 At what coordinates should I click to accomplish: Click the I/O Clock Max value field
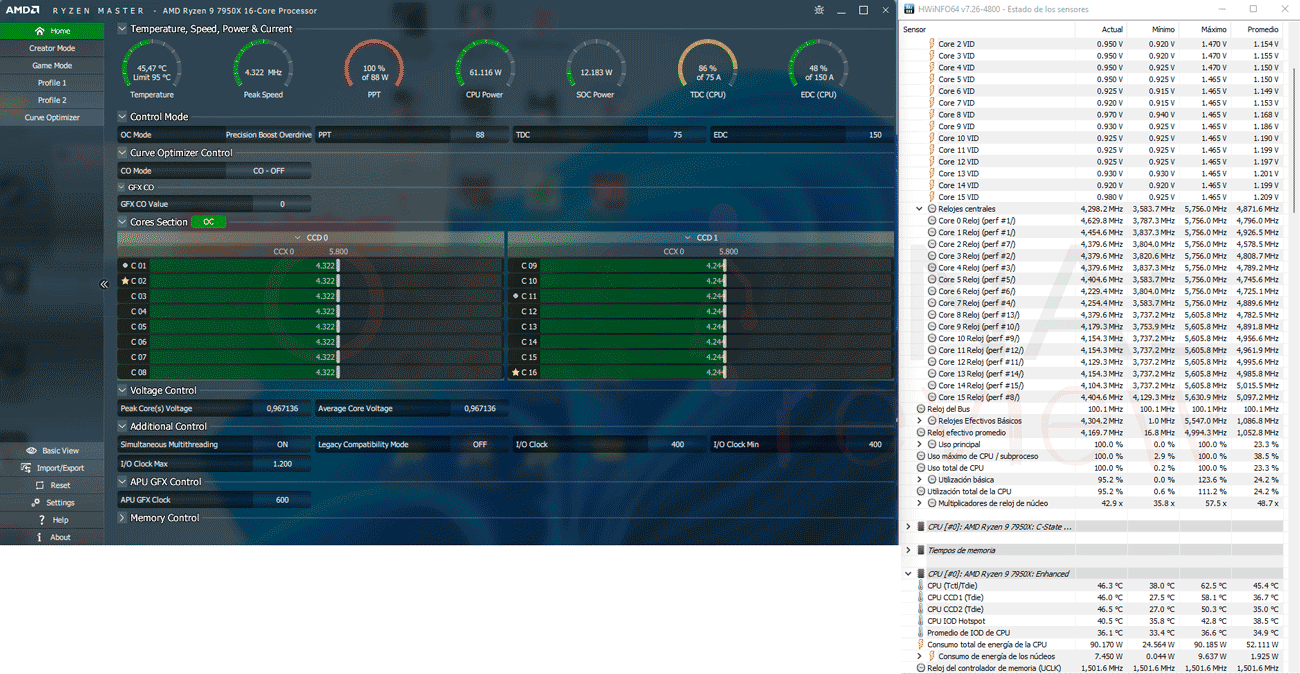[x=282, y=464]
